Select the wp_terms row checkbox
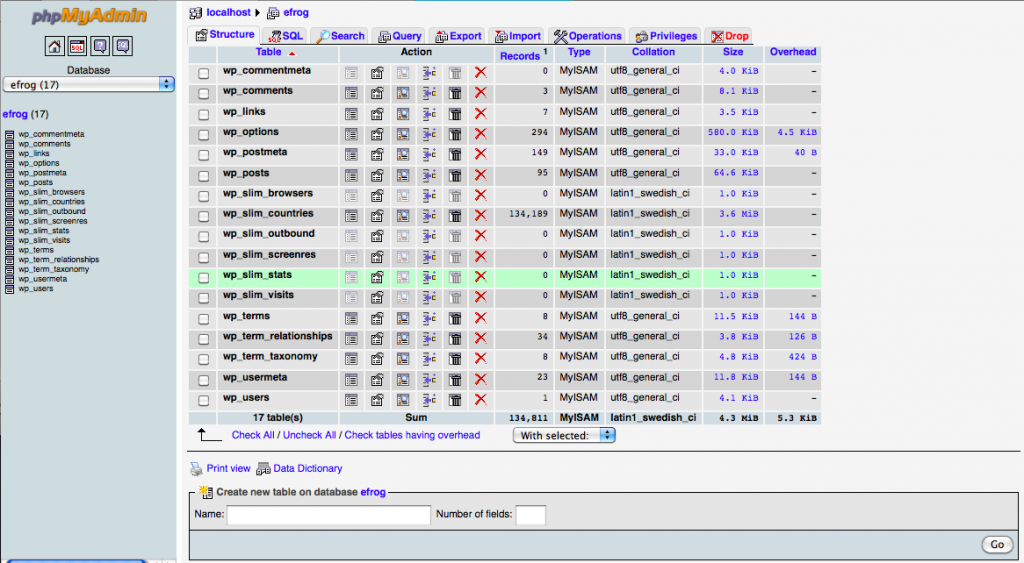 pyautogui.click(x=204, y=319)
